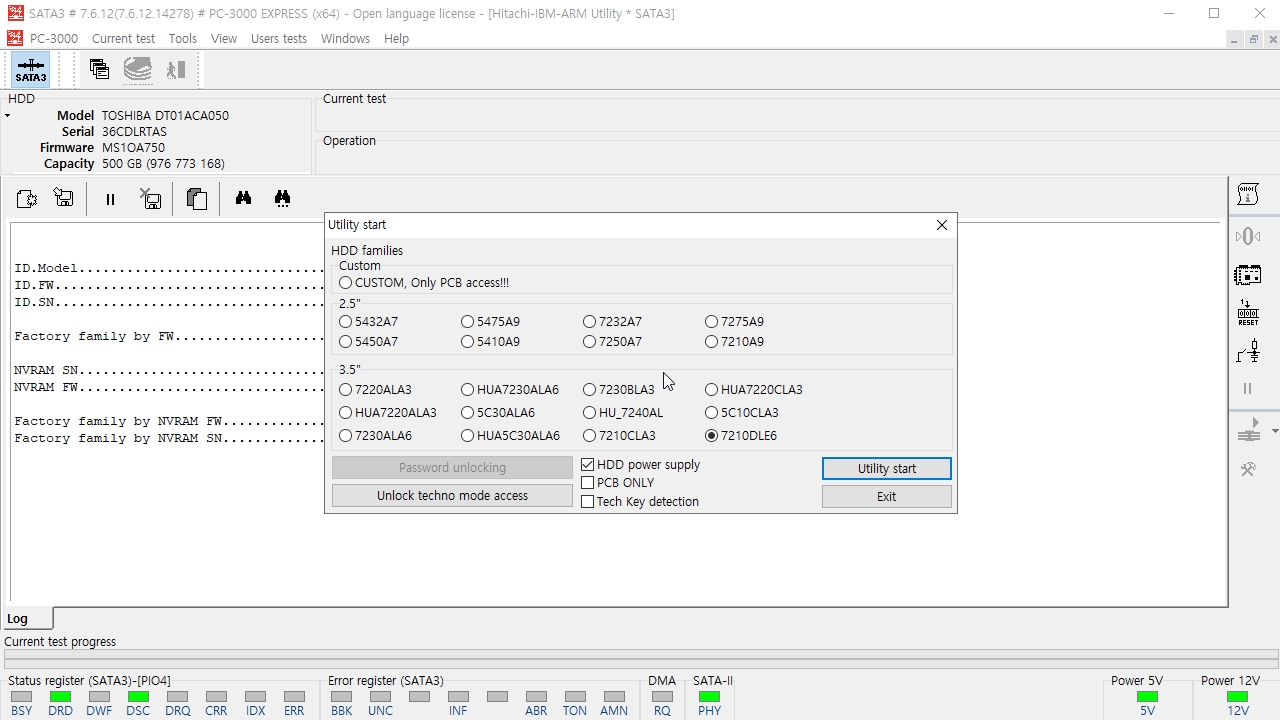Click the floppy icon with X mark

151,198
